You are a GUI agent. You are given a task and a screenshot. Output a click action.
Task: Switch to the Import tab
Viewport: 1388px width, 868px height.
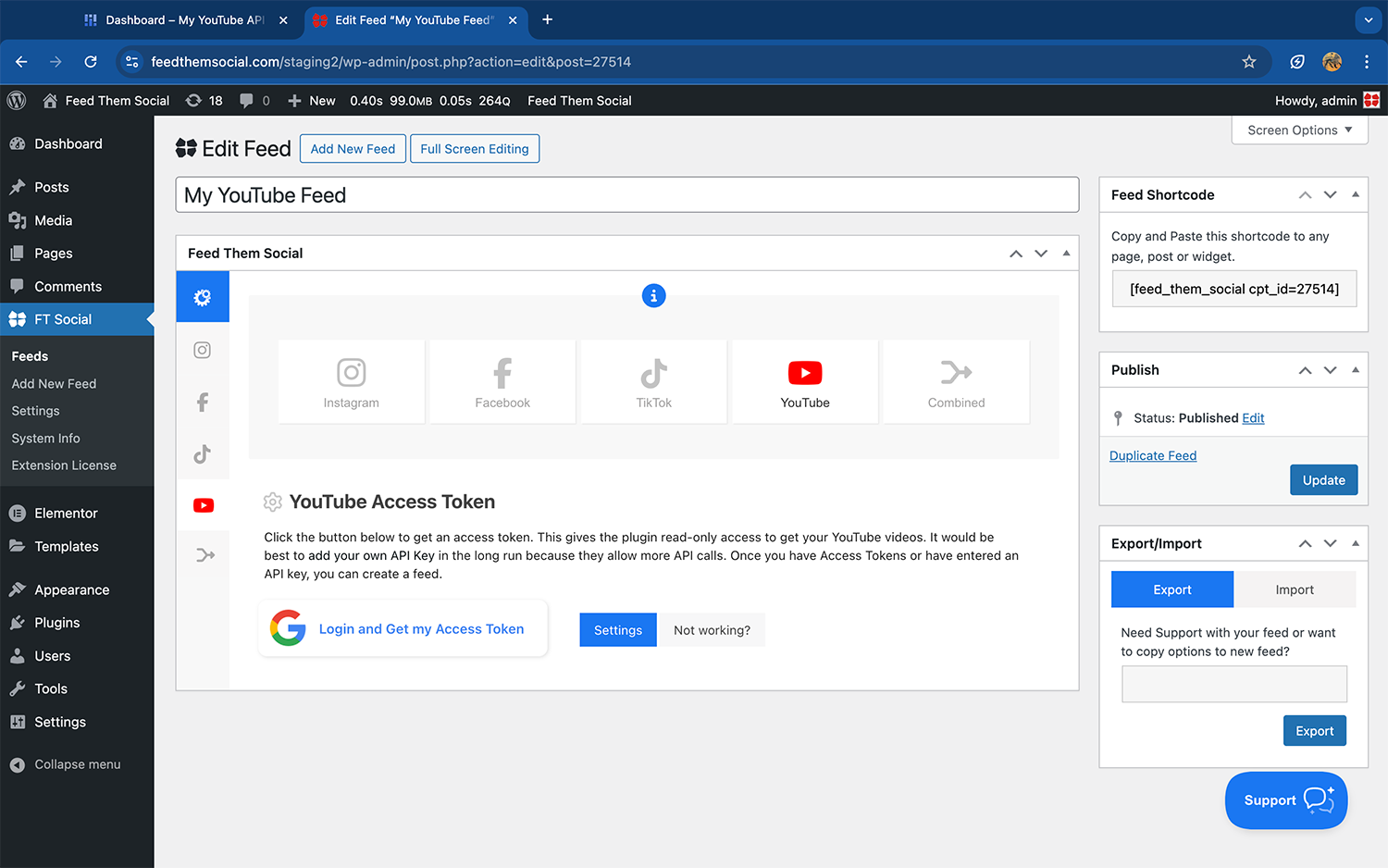pos(1295,589)
